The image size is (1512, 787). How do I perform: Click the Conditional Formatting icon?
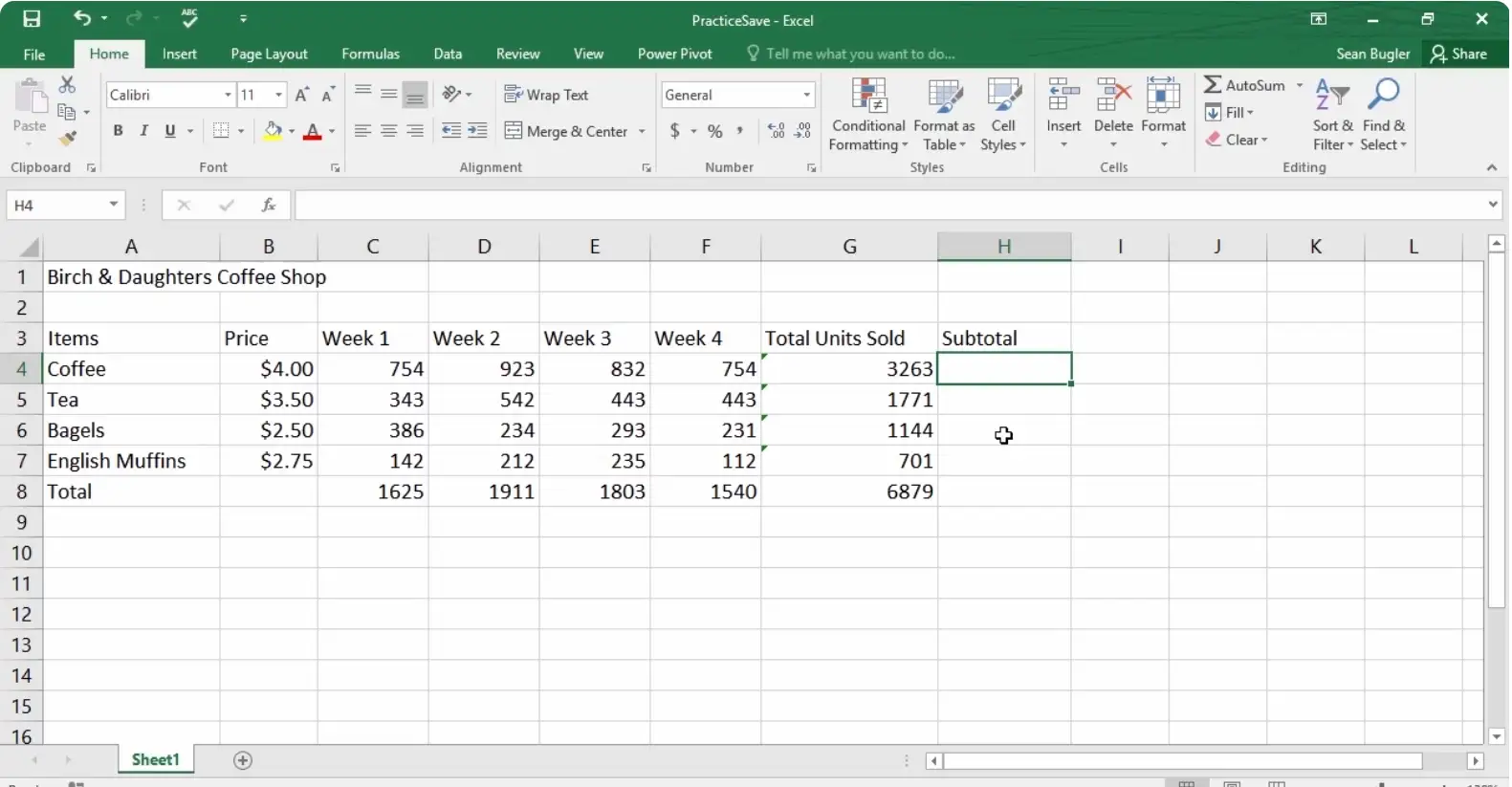coord(868,97)
